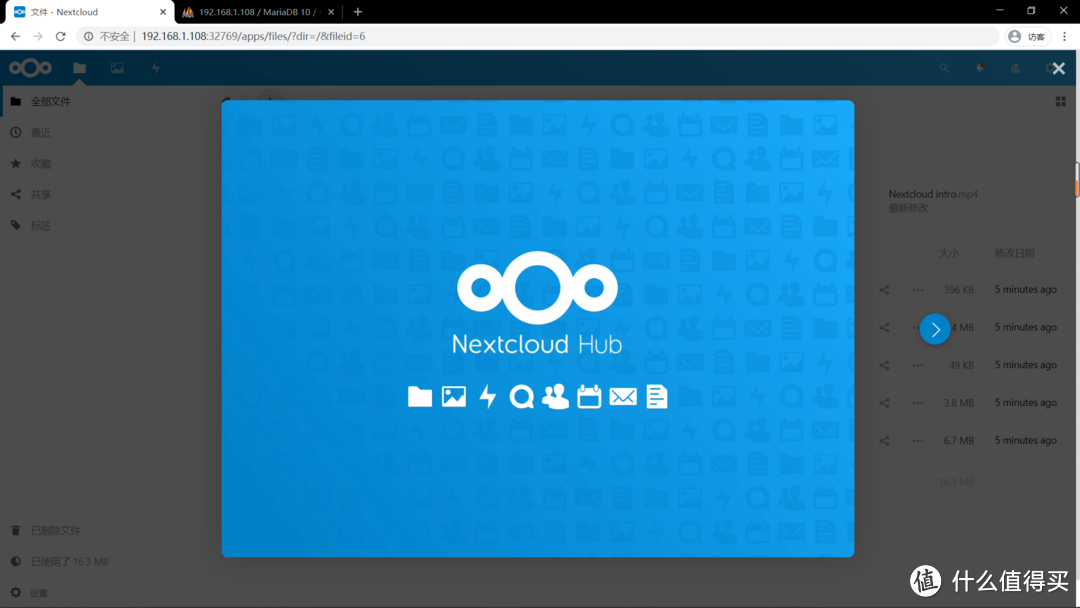Open the Chrome vertical three-dot menu
Image resolution: width=1080 pixels, height=608 pixels.
[x=1064, y=36]
